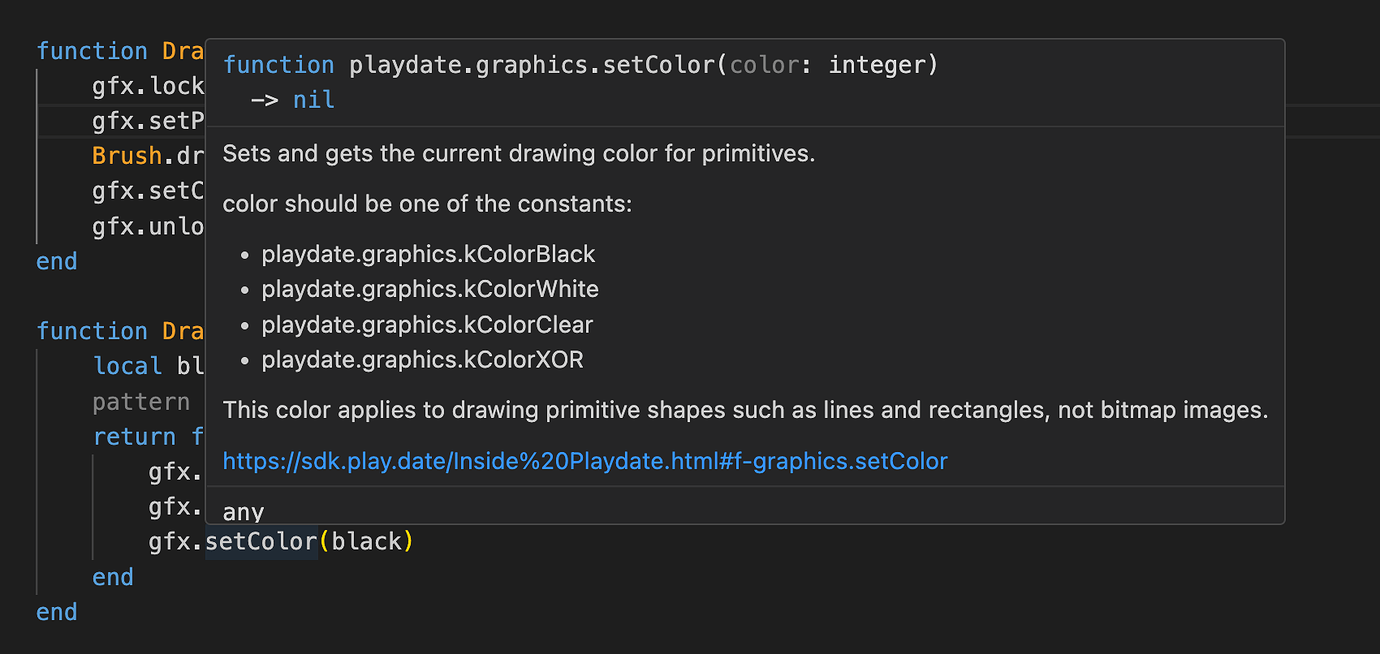Click the final end keyword in the file
This screenshot has height=654, width=1380.
point(56,611)
